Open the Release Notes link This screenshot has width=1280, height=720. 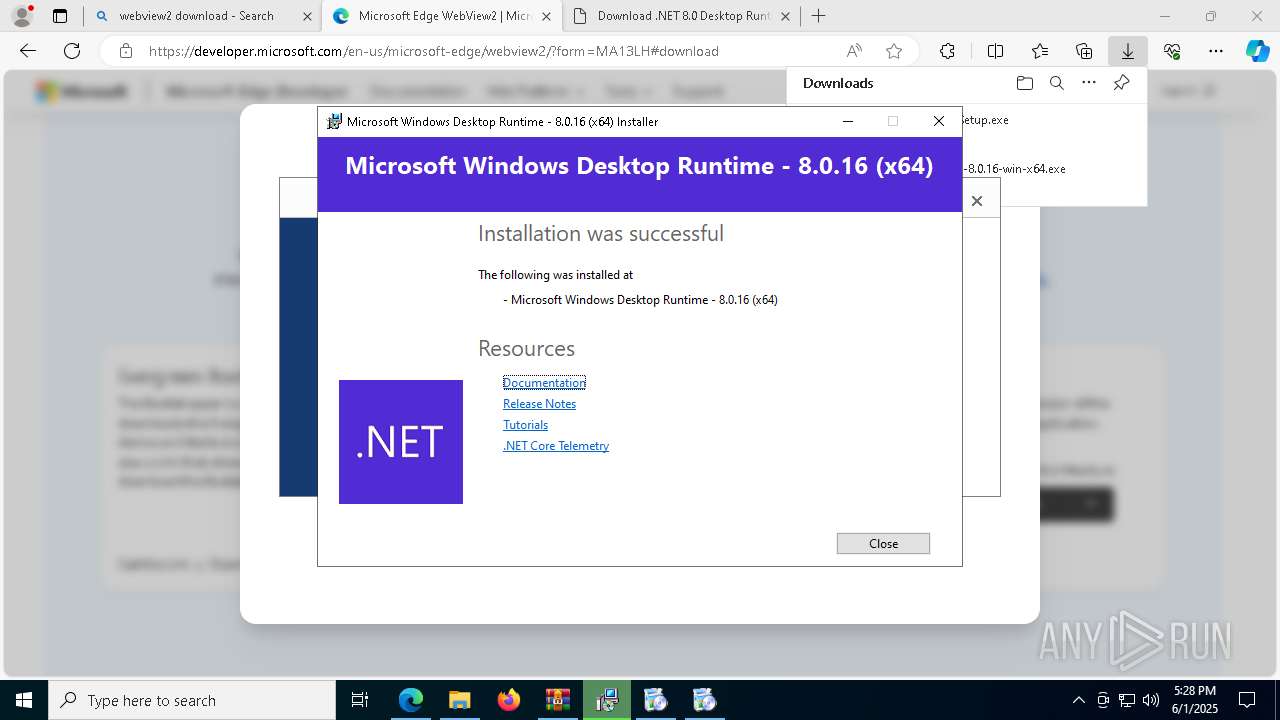(539, 404)
